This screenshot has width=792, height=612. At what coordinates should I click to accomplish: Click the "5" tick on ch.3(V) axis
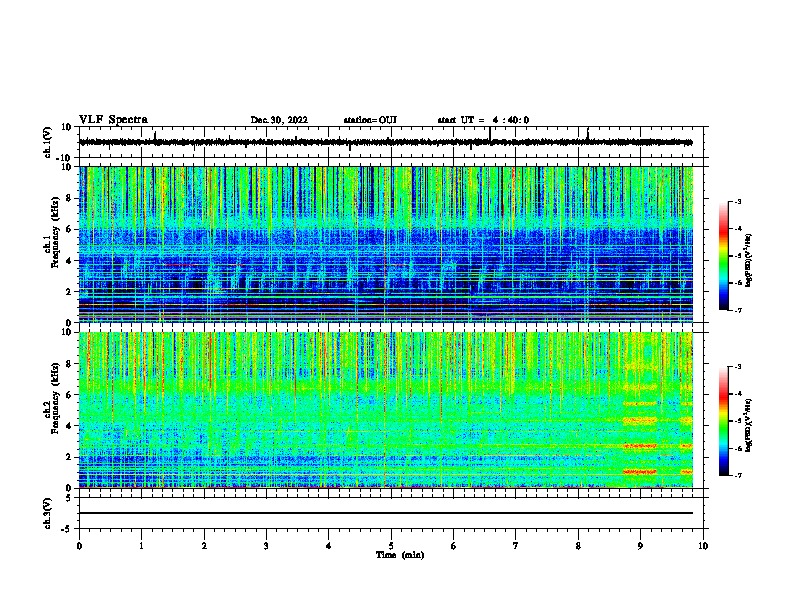(69, 498)
